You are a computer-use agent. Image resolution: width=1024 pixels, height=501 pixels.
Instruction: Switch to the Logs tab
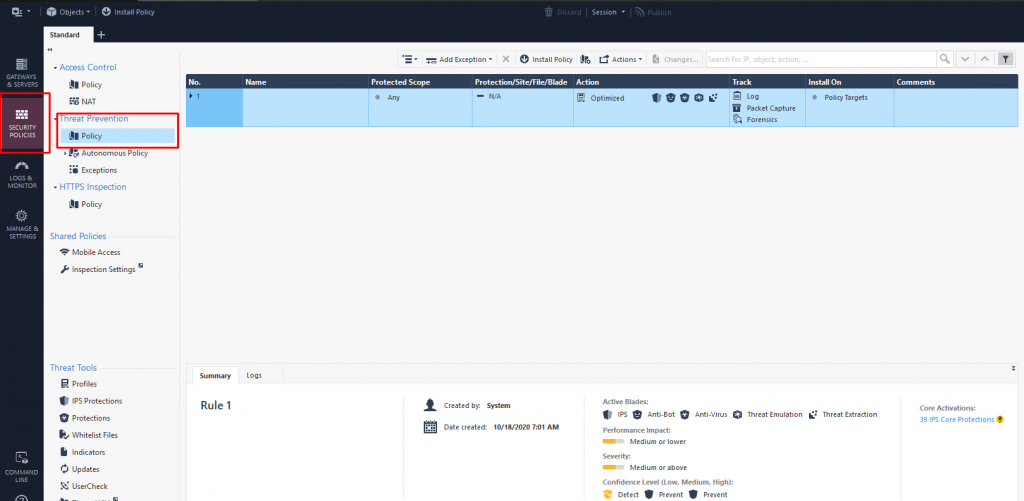click(254, 375)
